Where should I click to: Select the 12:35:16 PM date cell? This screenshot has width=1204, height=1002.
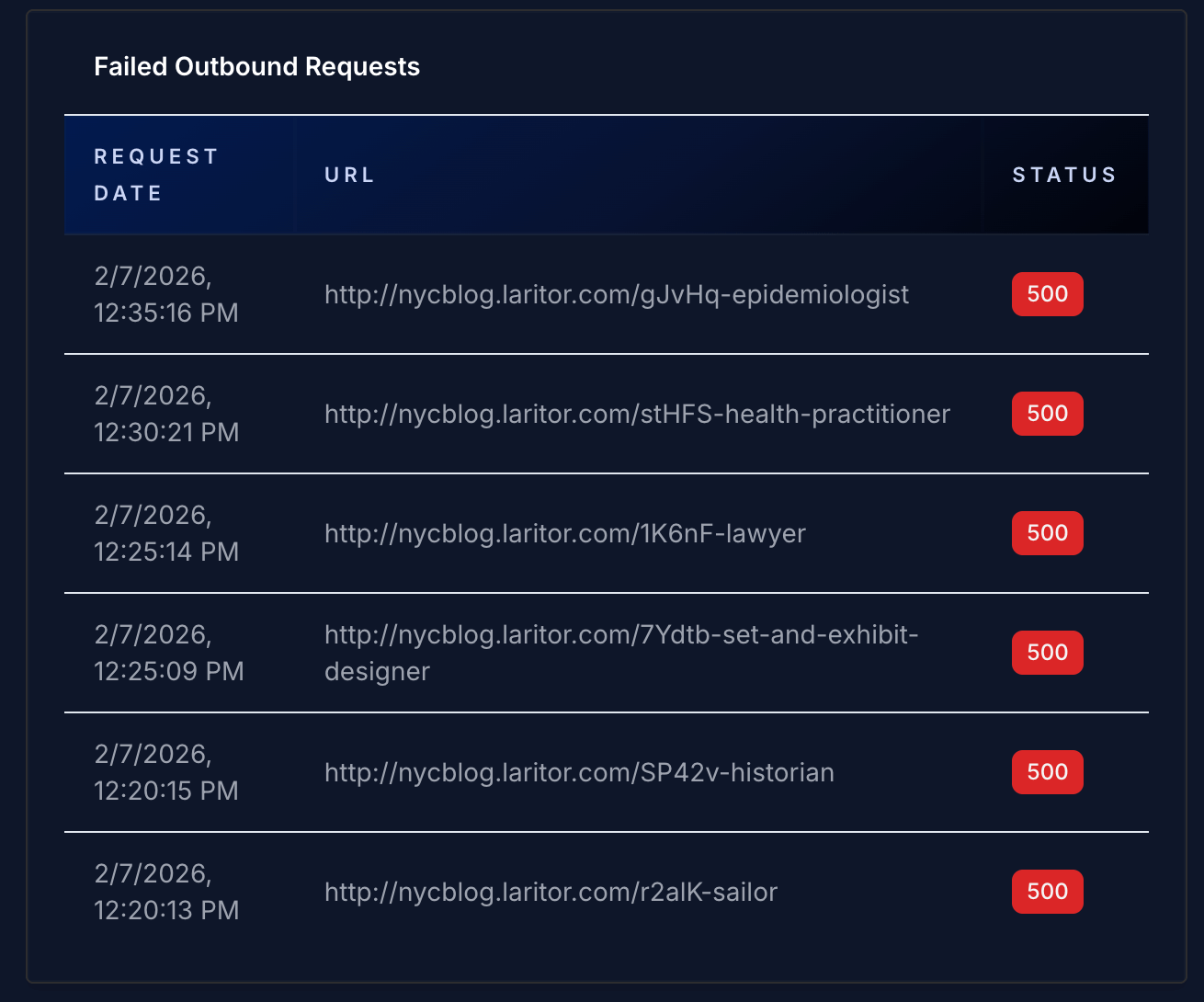(165, 294)
